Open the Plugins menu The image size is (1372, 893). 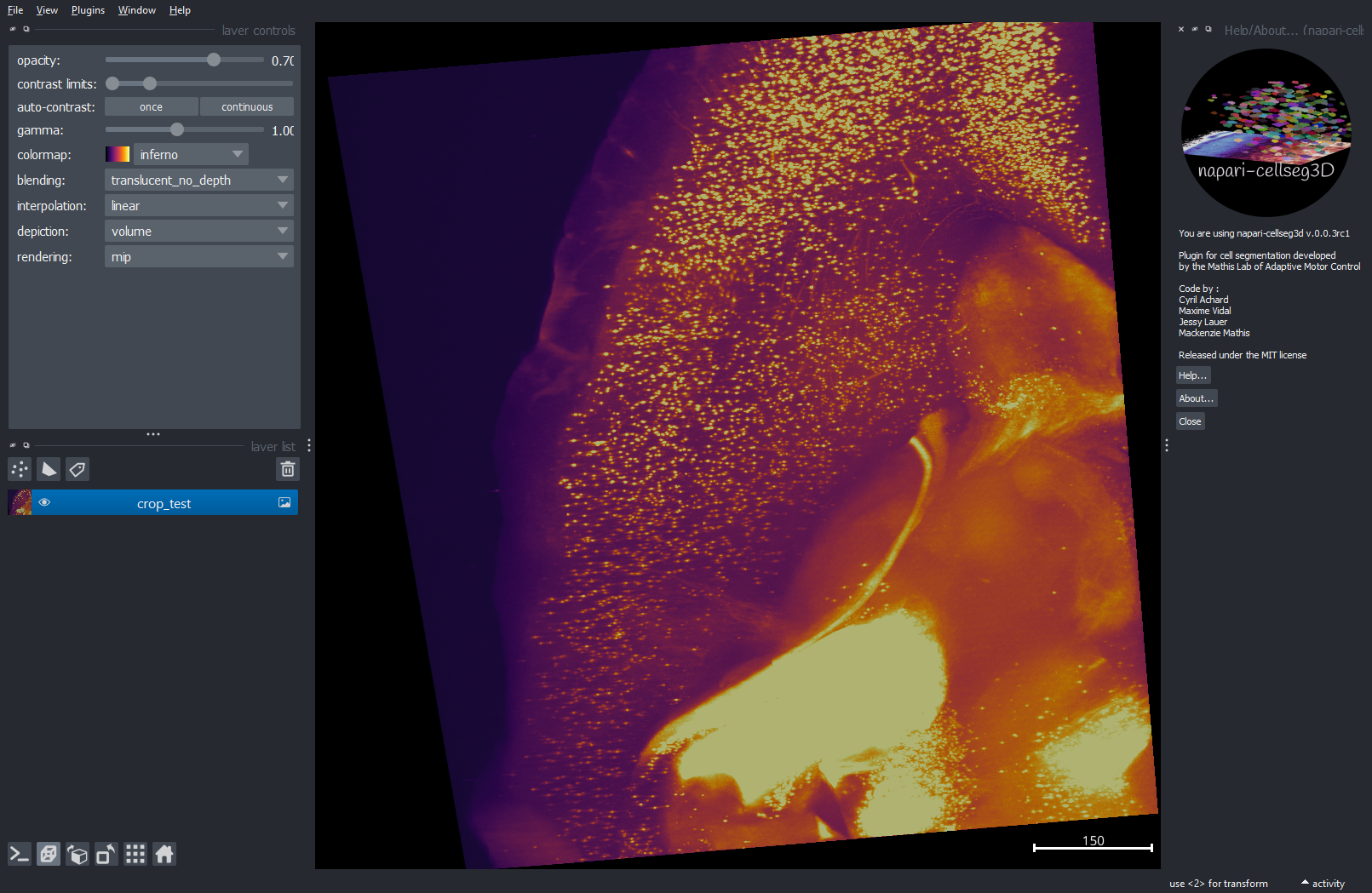point(88,10)
